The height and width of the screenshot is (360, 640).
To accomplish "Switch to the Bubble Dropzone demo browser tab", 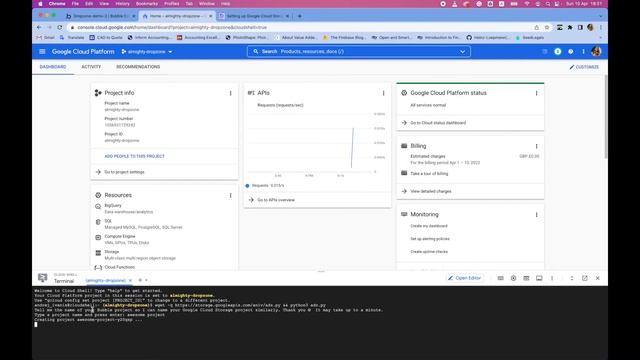I will (x=100, y=16).
